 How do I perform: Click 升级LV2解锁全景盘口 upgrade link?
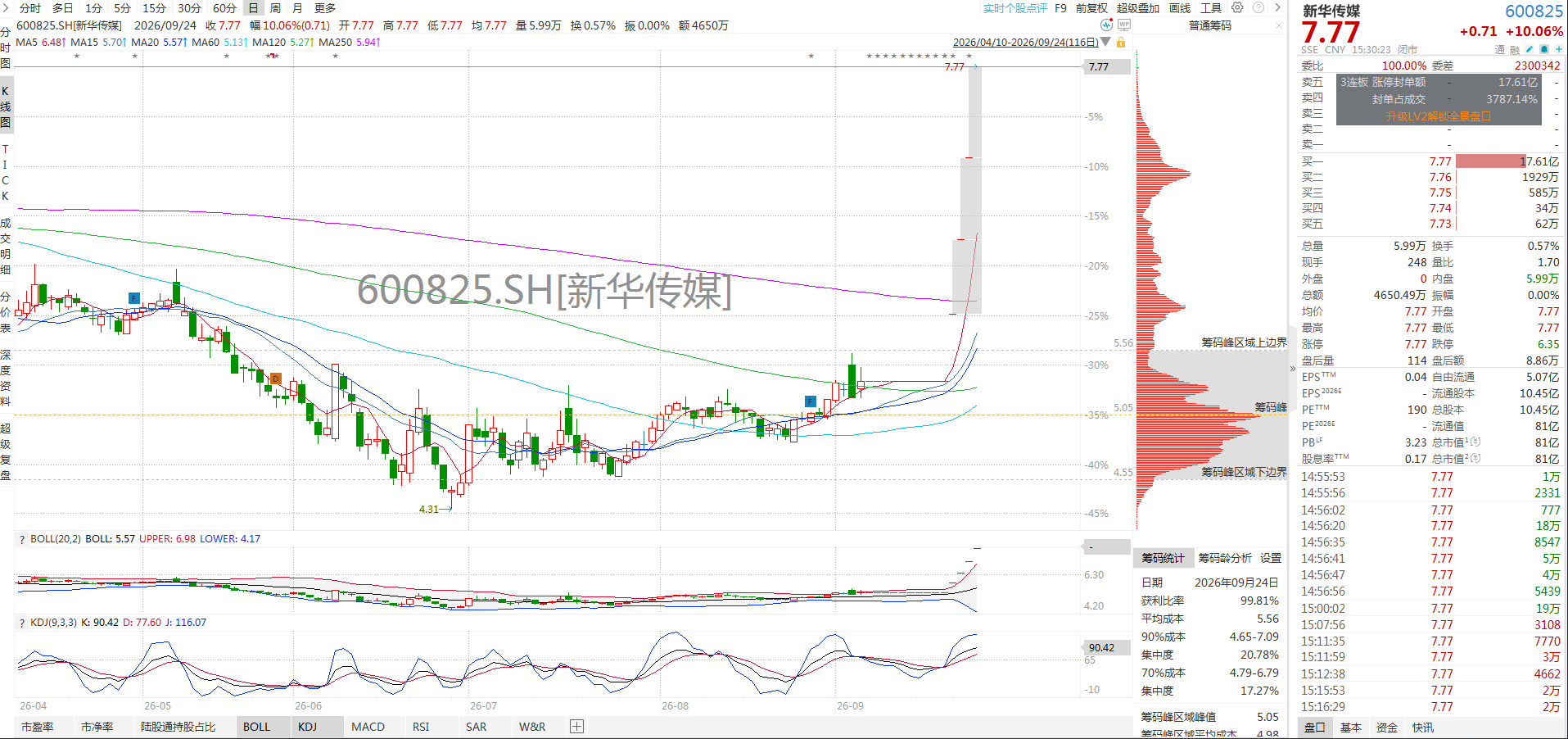(1439, 116)
